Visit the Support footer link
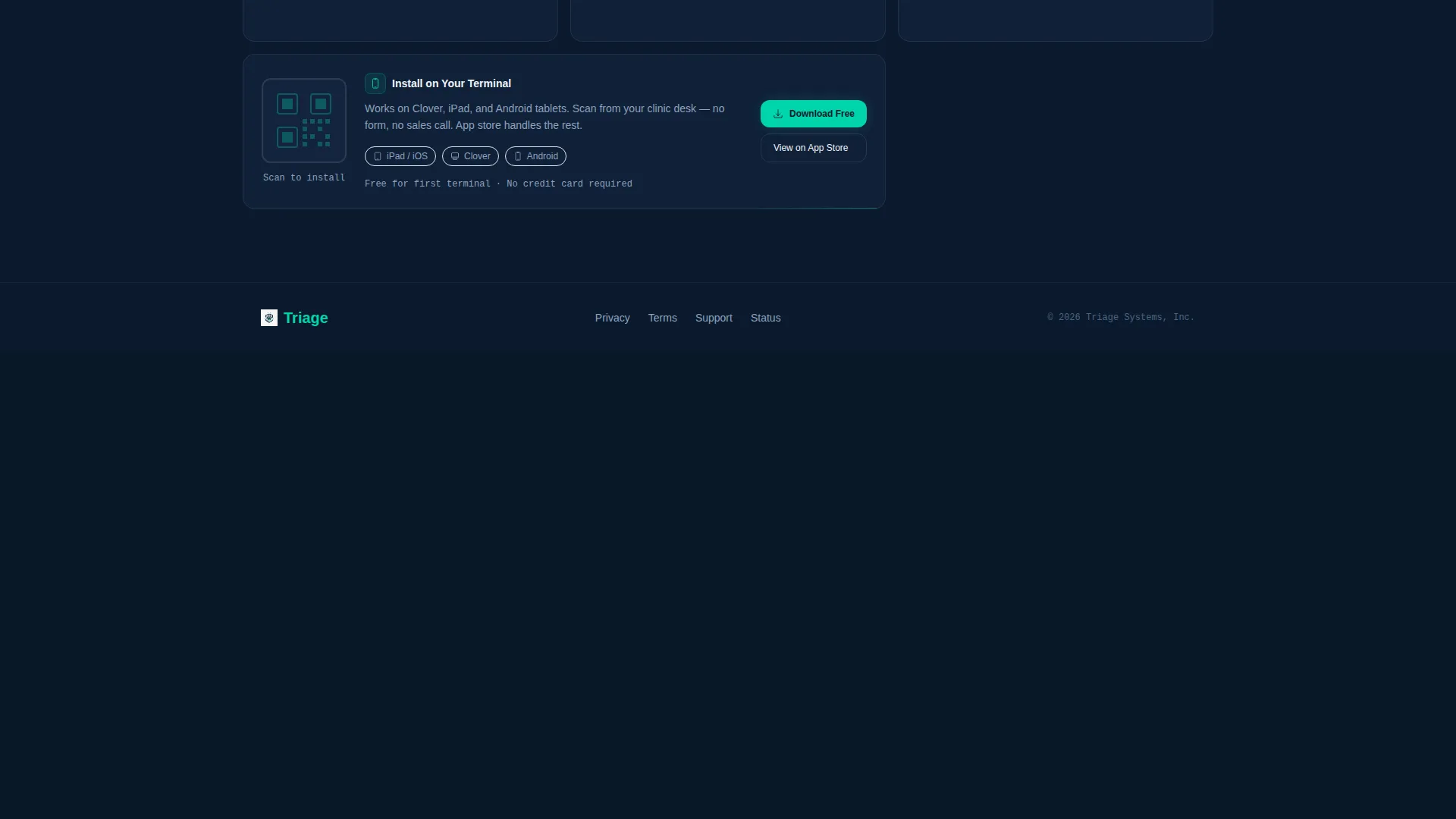The height and width of the screenshot is (819, 1456). click(714, 318)
